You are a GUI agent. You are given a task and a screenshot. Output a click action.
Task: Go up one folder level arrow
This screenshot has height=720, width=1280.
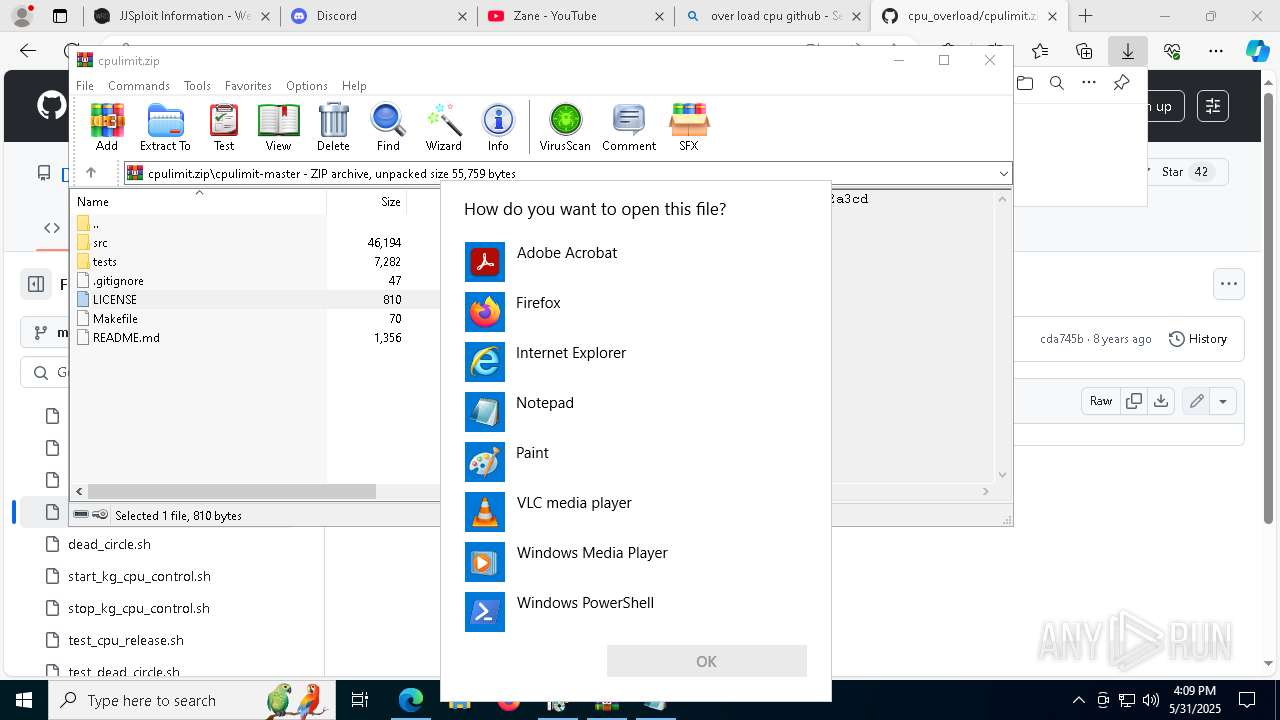(90, 173)
